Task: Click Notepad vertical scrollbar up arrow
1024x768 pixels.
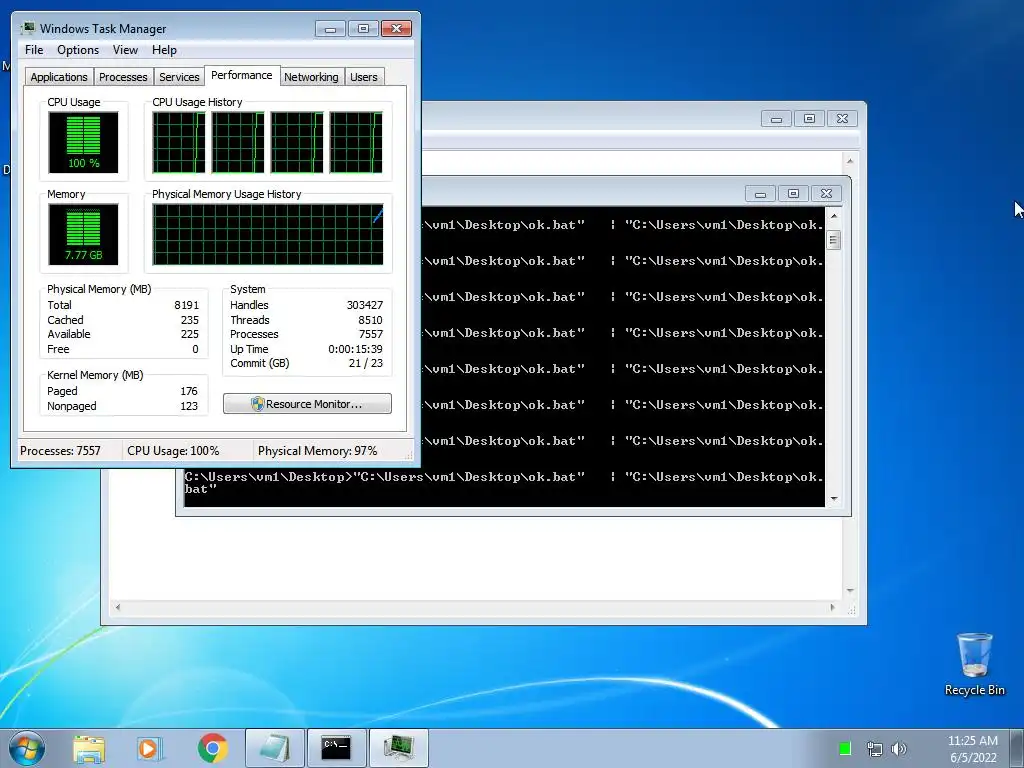Action: click(850, 161)
